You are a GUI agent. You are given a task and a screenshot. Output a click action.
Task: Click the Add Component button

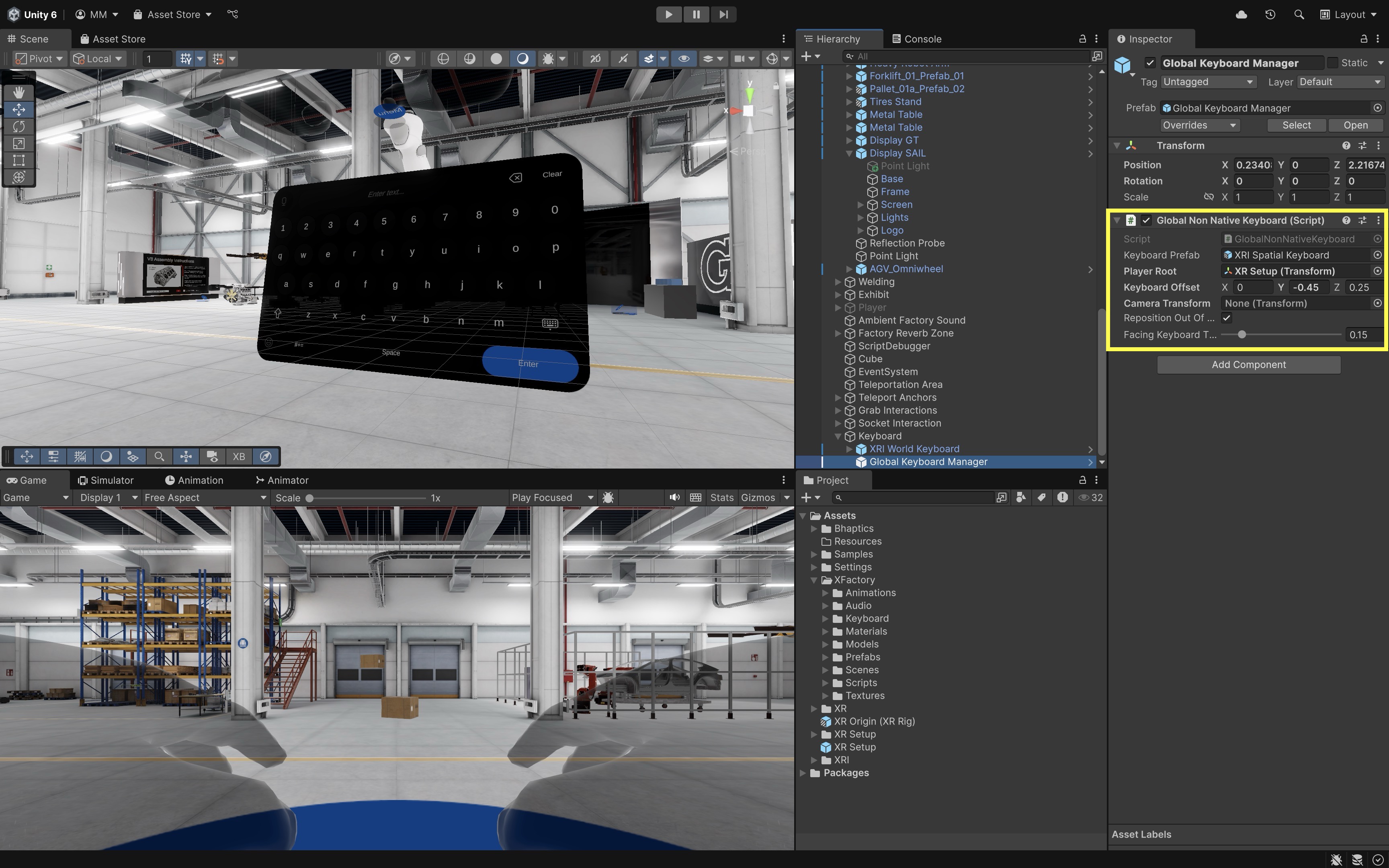point(1248,364)
